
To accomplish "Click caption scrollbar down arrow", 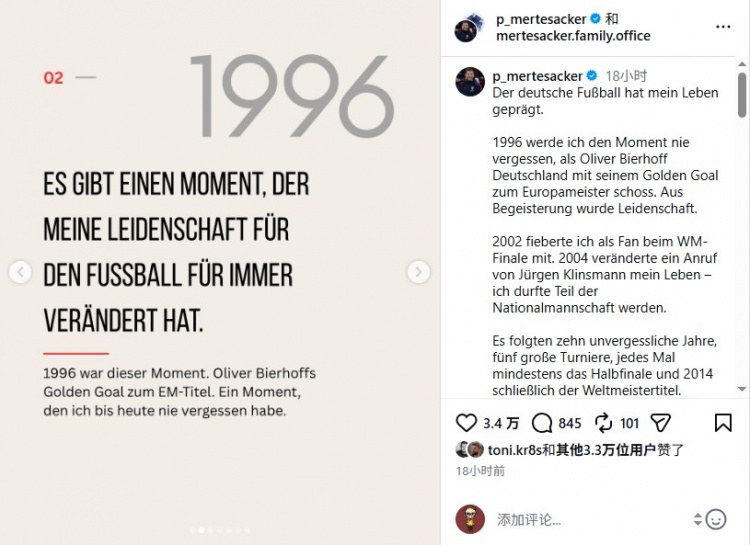I will [742, 389].
